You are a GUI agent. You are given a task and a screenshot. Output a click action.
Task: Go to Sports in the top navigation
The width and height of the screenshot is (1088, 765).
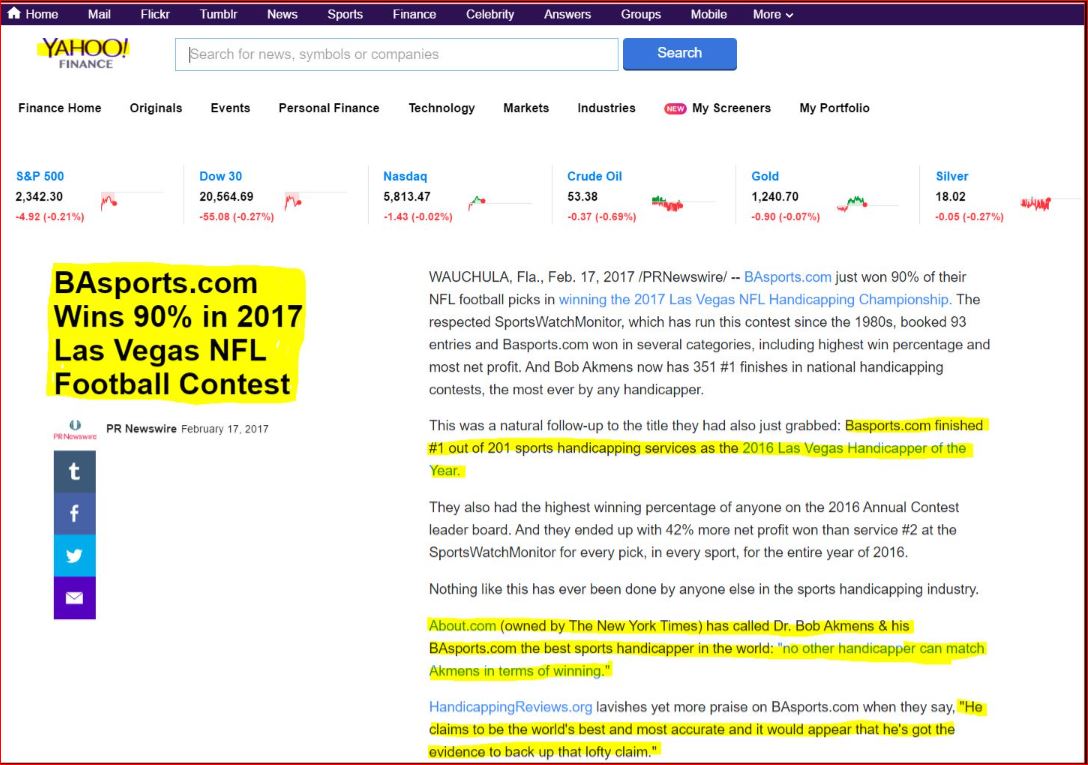click(345, 14)
